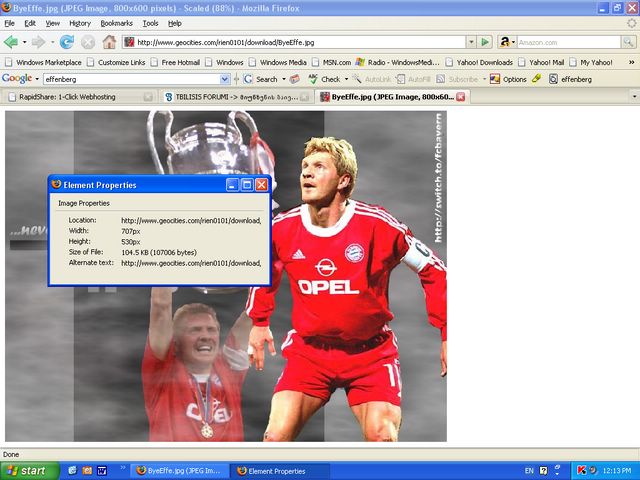Screen dimensions: 640x480
Task: Open the Search button dropdown arrow
Action: 284,79
